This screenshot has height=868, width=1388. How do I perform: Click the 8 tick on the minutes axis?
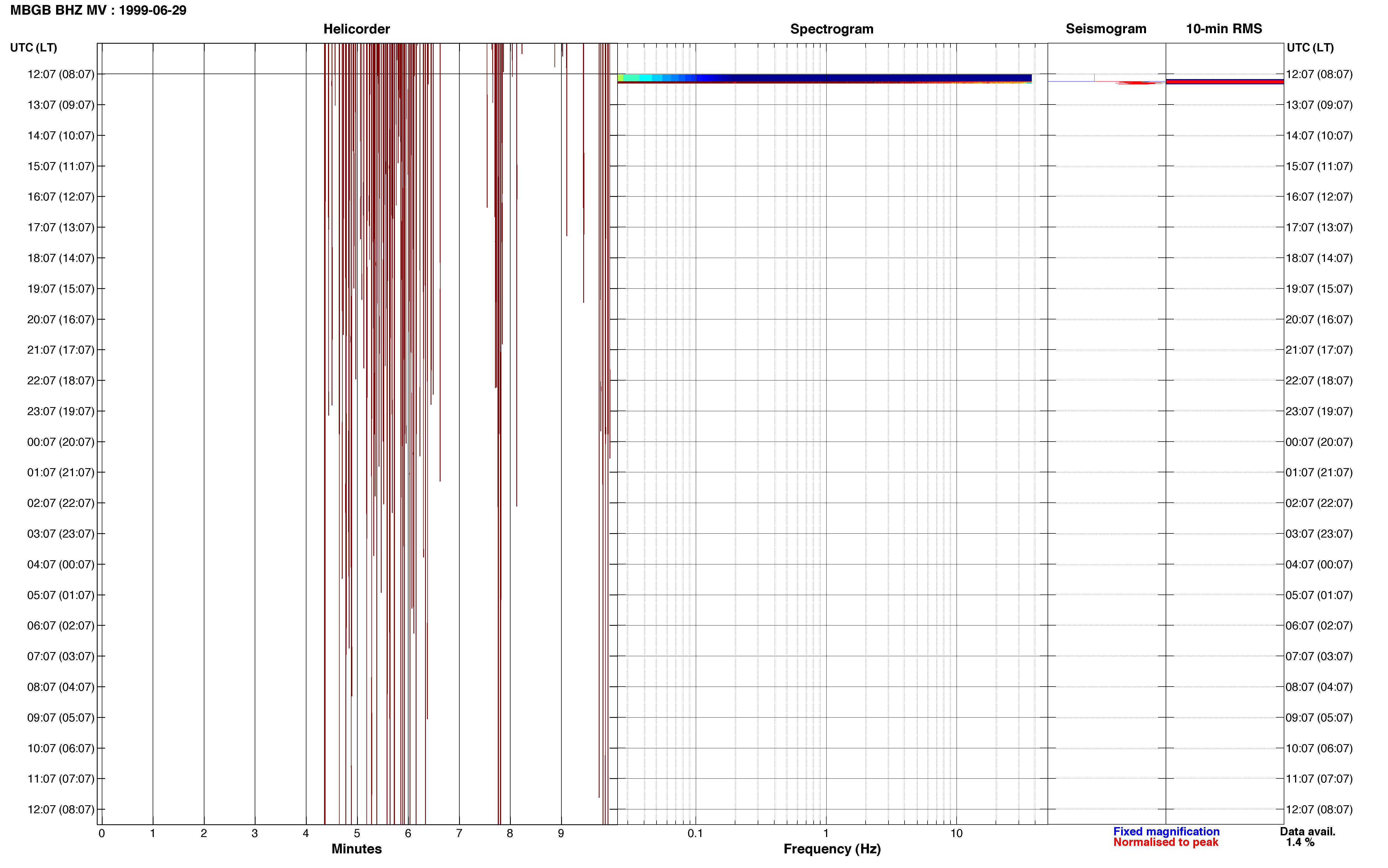coord(510,833)
